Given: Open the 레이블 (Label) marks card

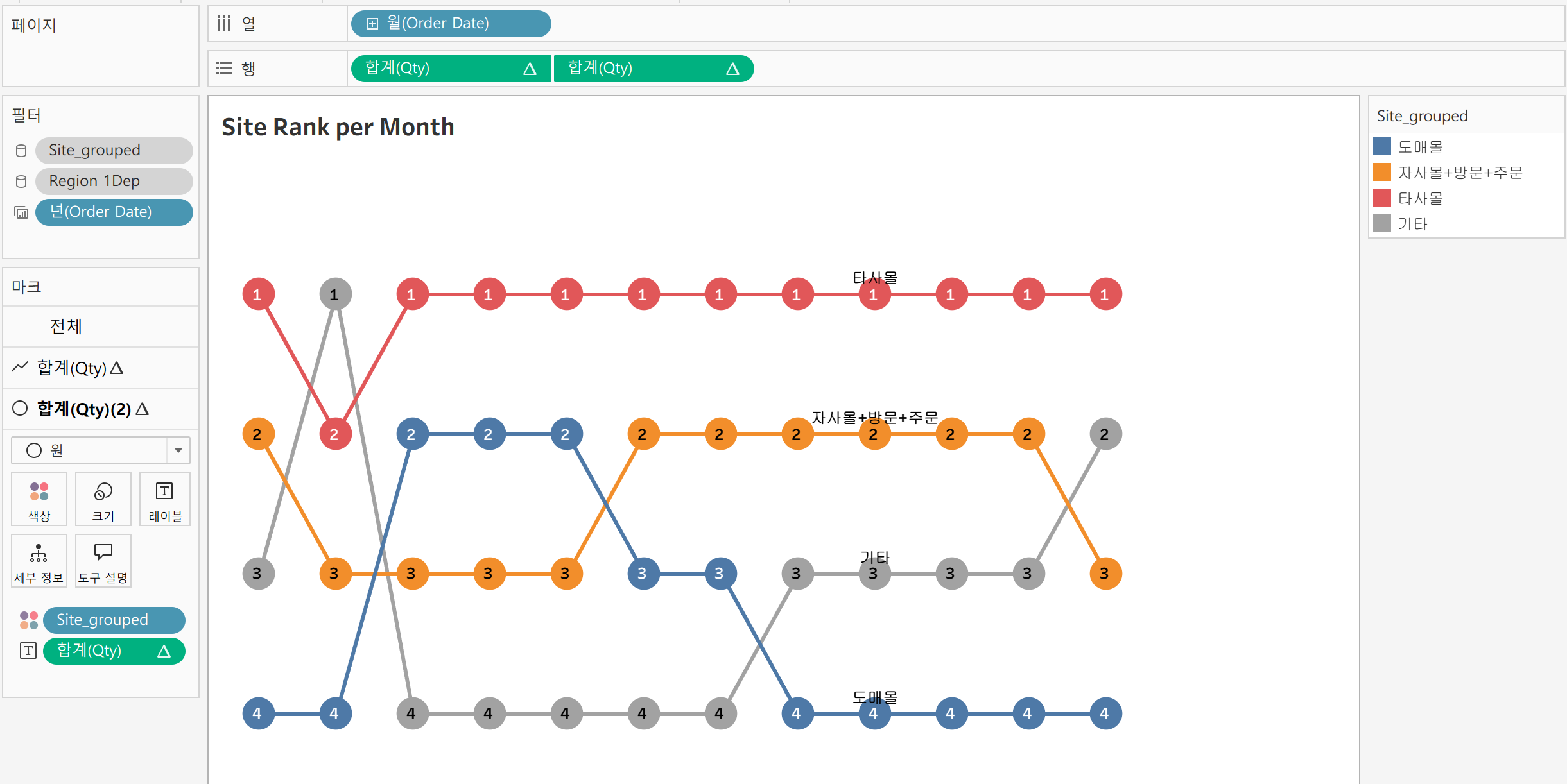Looking at the screenshot, I should [165, 499].
